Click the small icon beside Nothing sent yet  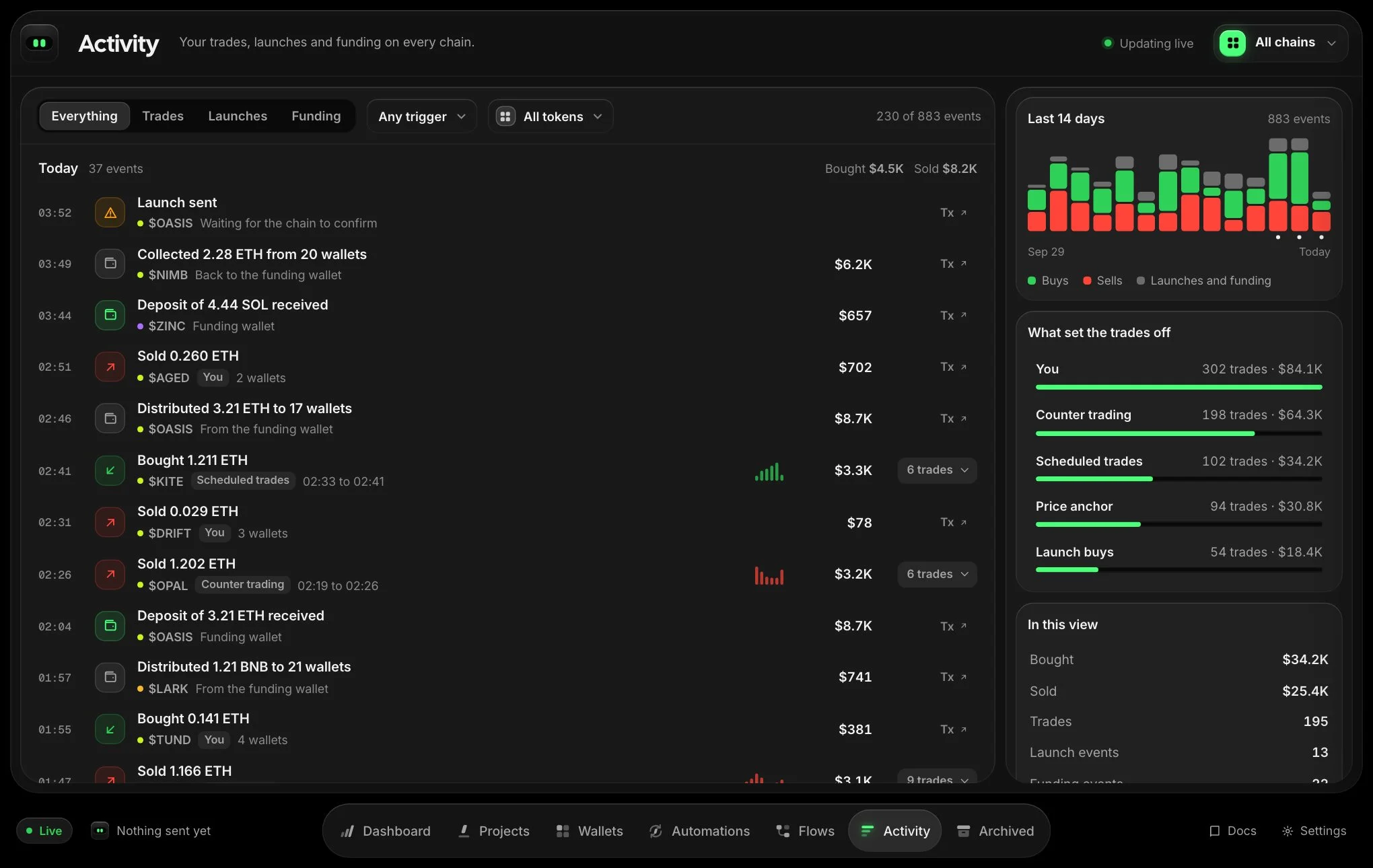pyautogui.click(x=100, y=831)
